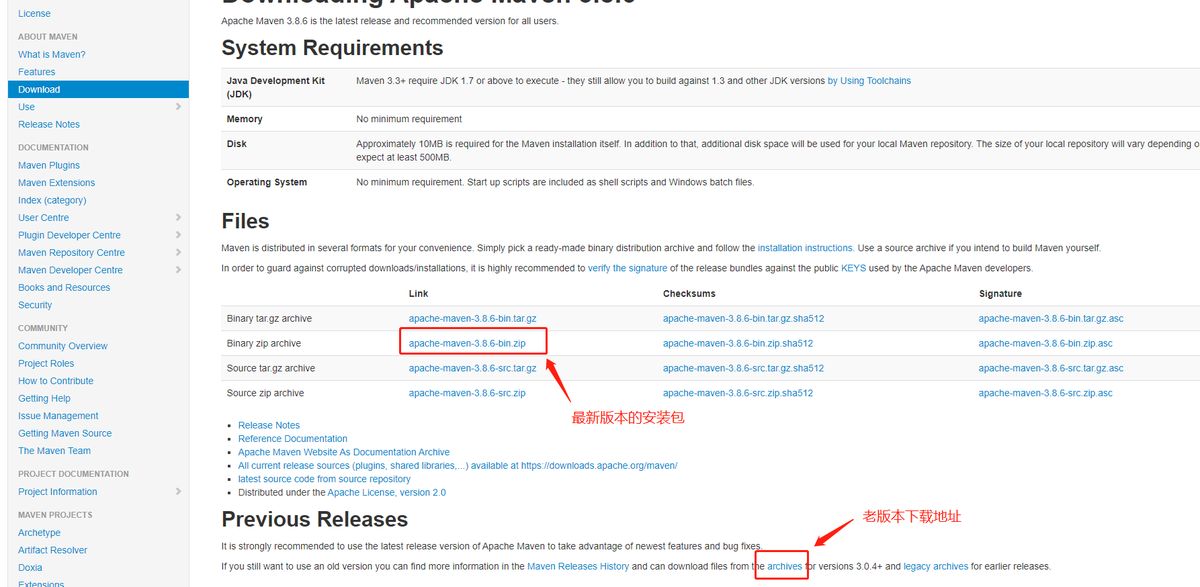Select Binary zip archive row label

[x=264, y=344]
